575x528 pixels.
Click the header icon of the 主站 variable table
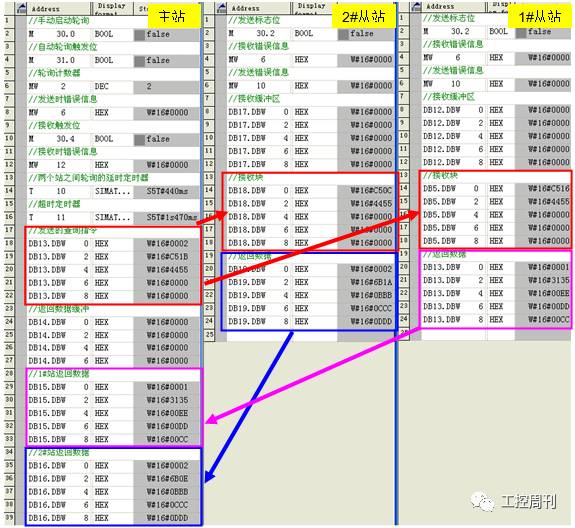click(x=22, y=8)
